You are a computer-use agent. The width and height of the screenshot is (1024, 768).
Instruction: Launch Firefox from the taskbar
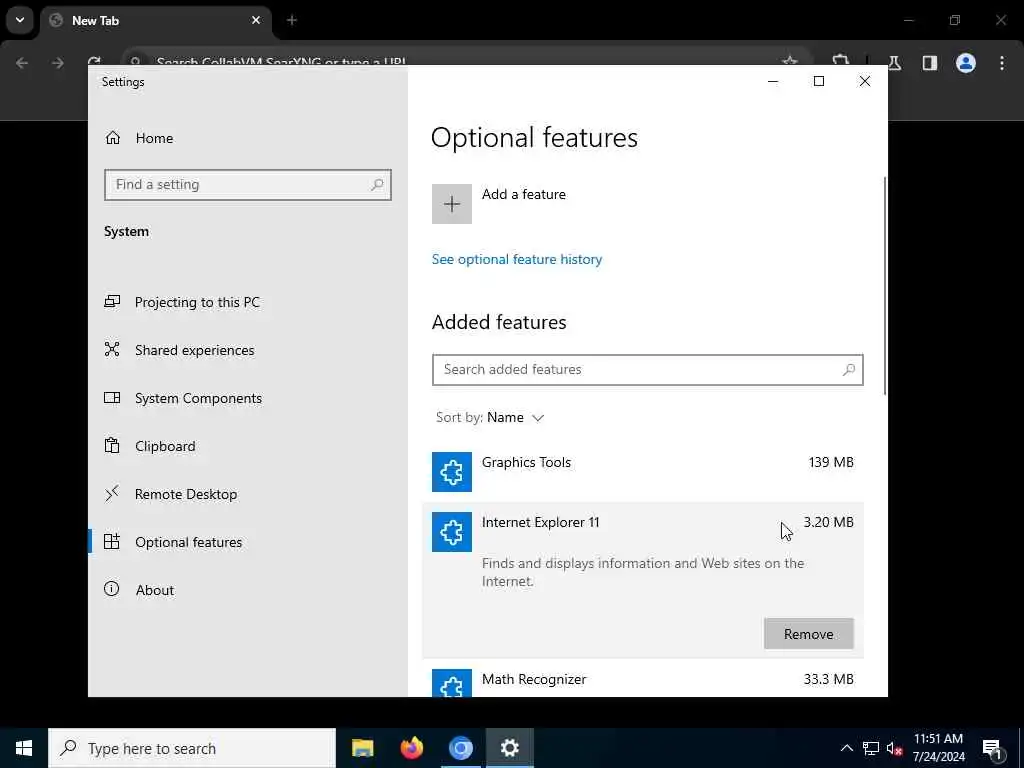click(411, 748)
